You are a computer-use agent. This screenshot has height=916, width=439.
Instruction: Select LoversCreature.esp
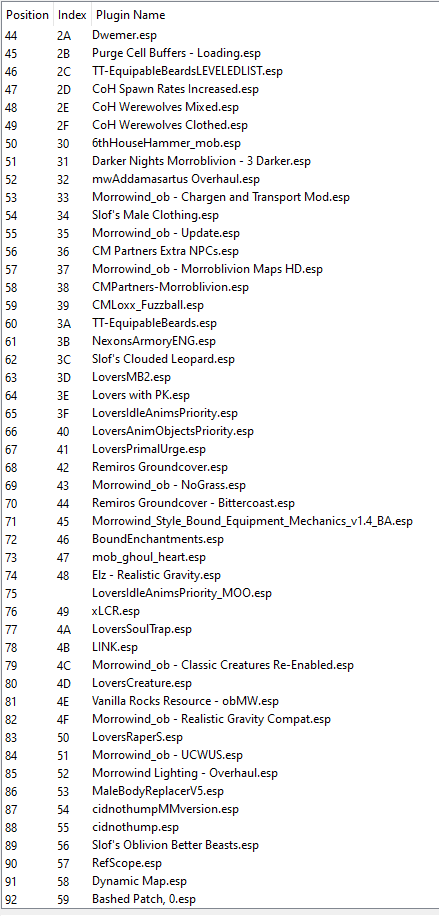coord(141,683)
